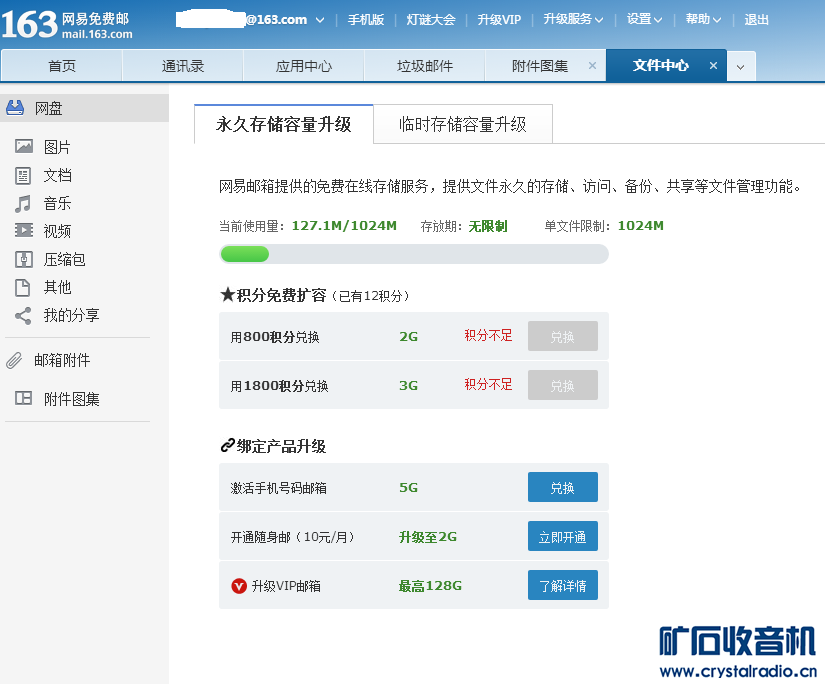825x684 pixels.
Task: Click the storage usage progress bar
Action: [414, 254]
